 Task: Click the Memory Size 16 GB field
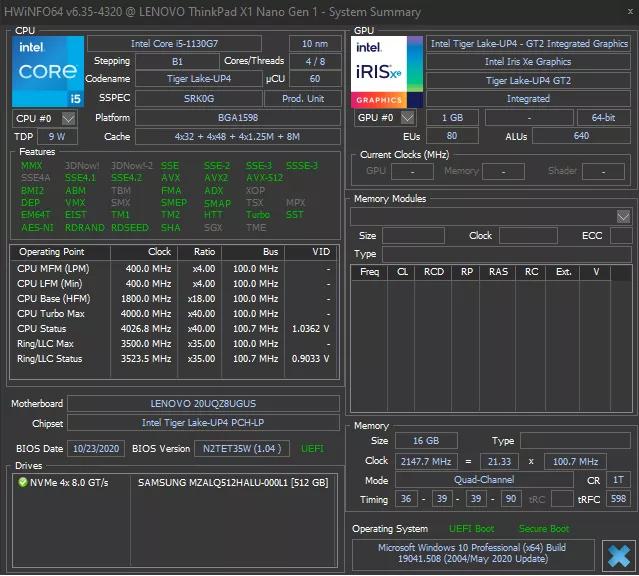(x=426, y=441)
